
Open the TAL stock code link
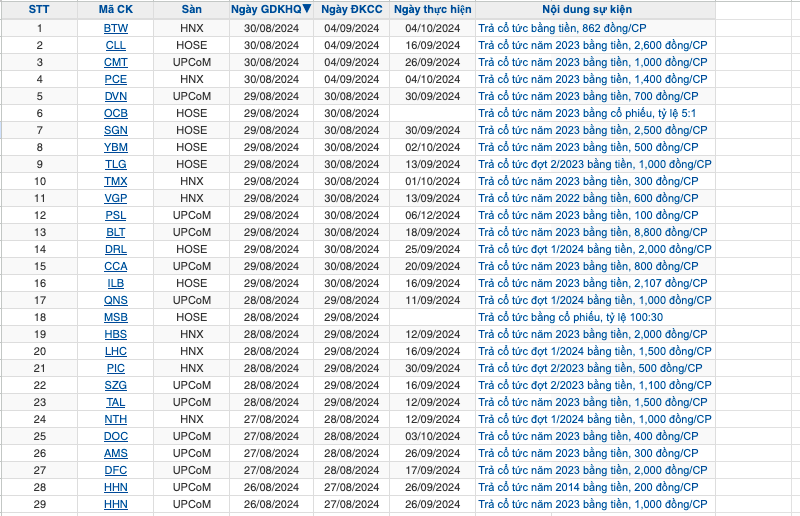click(x=116, y=402)
